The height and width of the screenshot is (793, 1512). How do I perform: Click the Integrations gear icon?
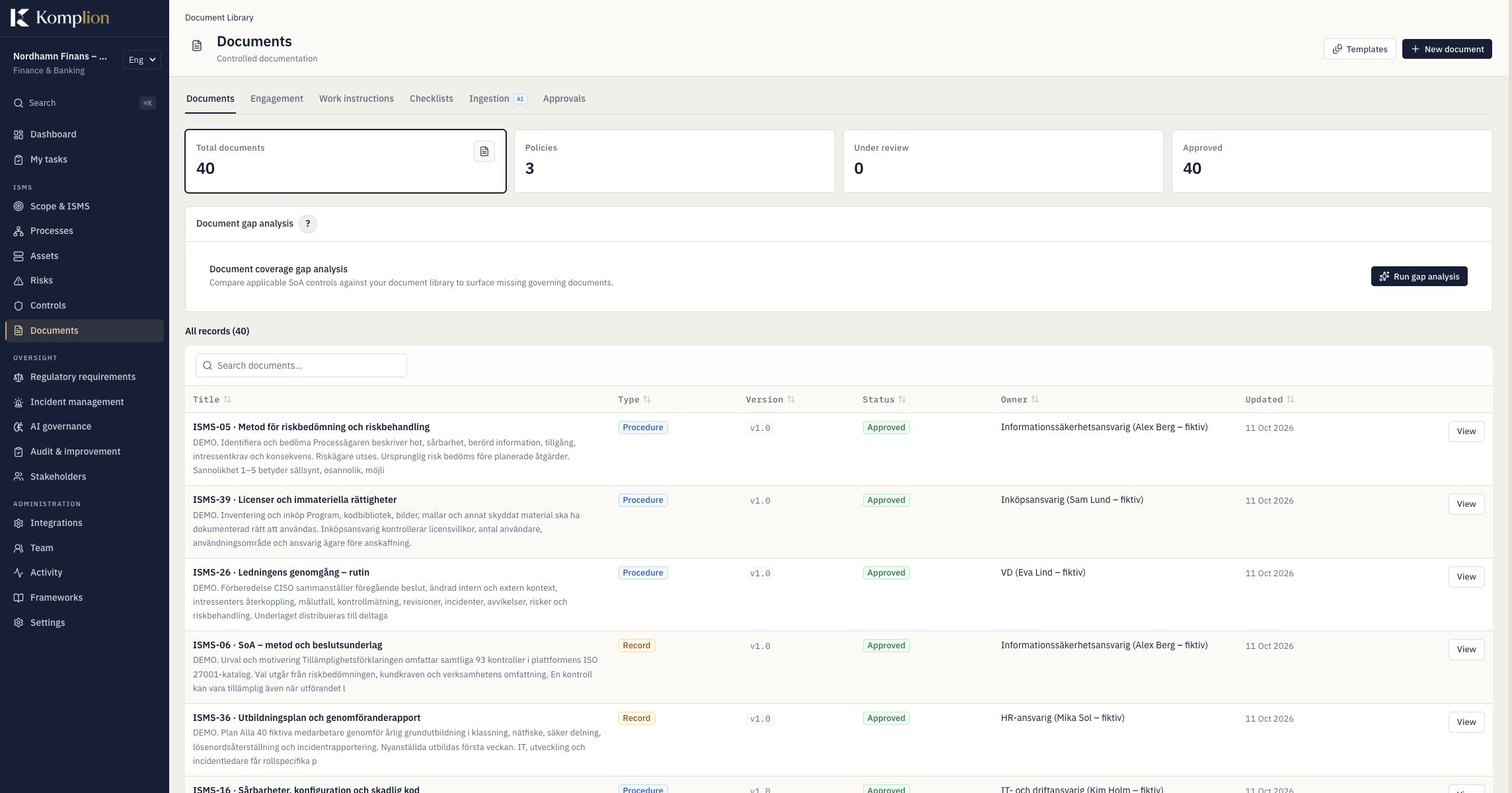(19, 523)
